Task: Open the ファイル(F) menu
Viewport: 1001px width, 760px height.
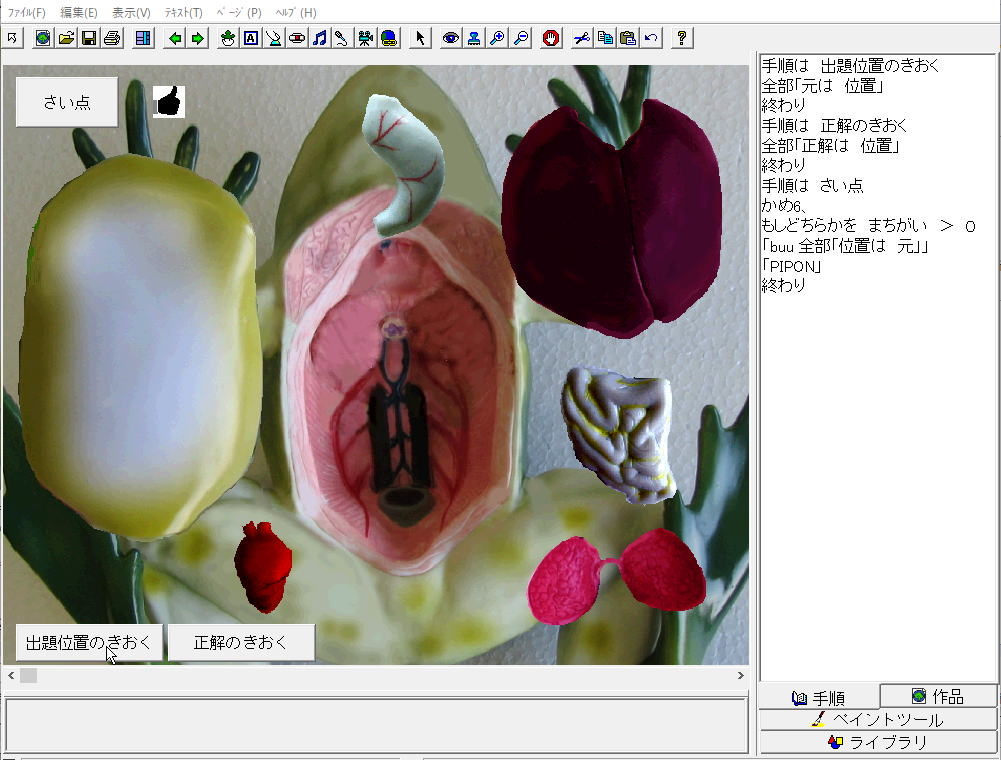Action: click(26, 12)
